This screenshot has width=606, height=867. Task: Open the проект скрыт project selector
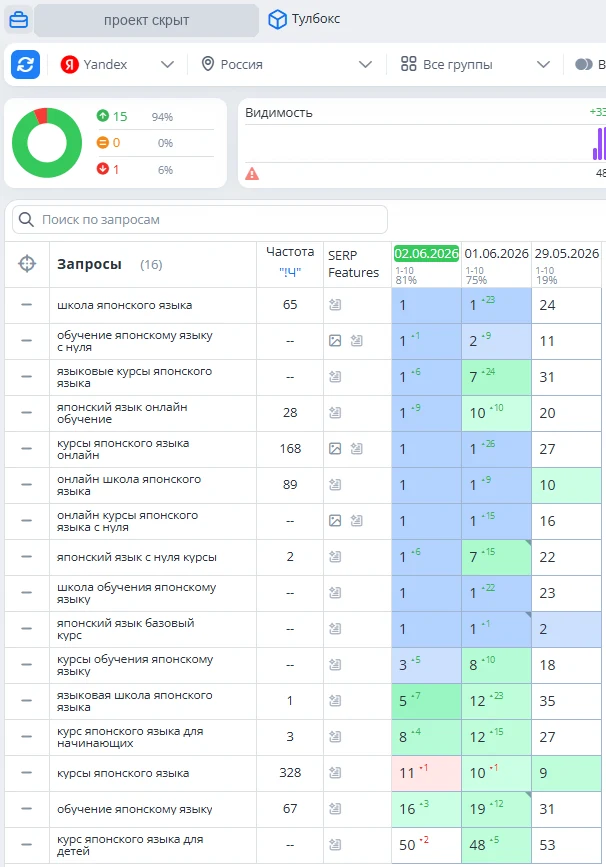tap(147, 20)
